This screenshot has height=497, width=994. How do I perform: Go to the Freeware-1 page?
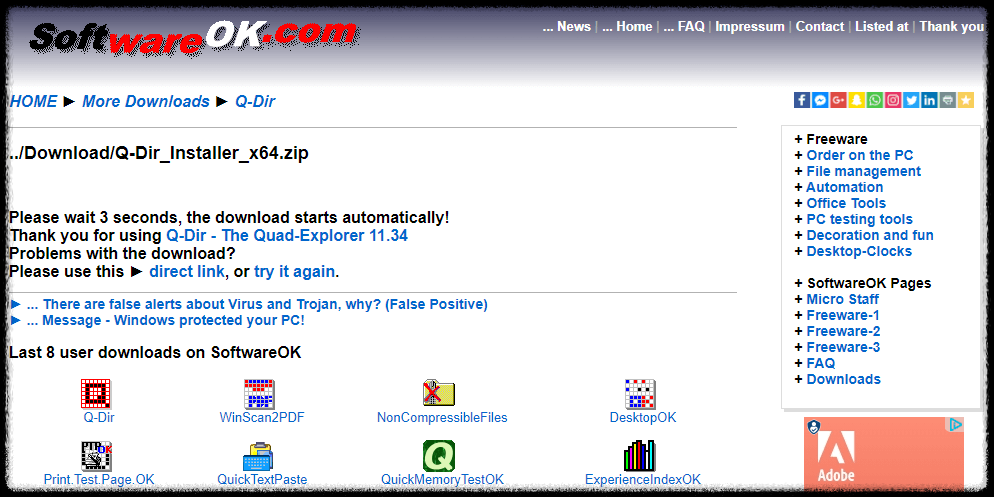[x=843, y=315]
